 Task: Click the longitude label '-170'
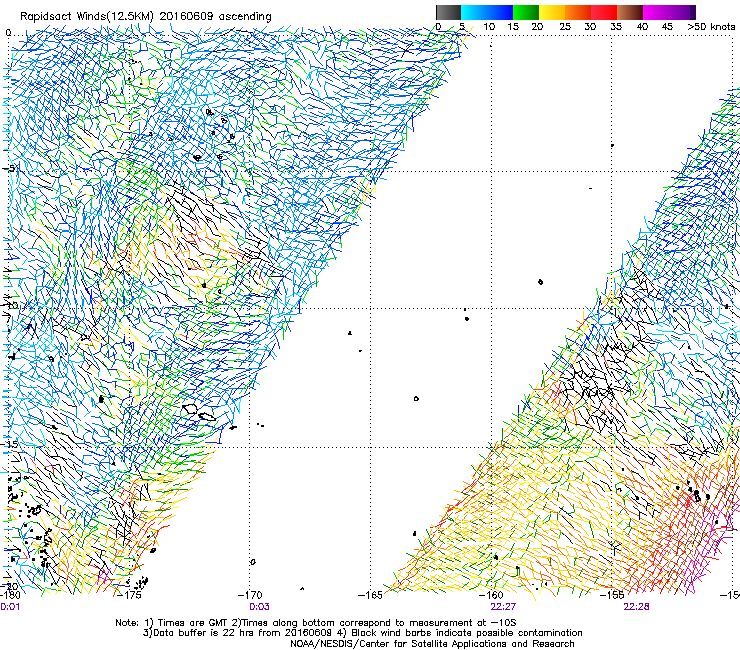(250, 595)
